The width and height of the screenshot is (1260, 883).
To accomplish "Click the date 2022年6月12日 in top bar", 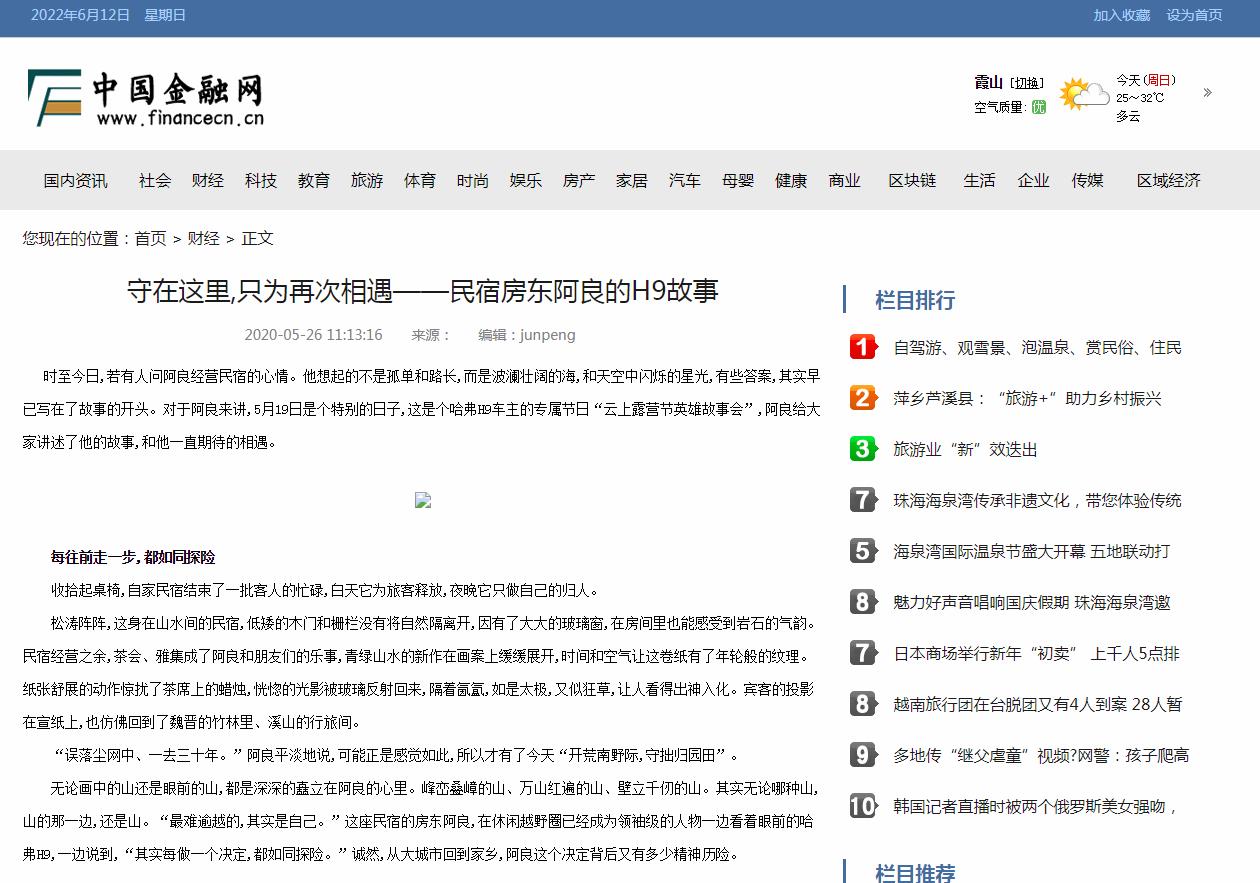I will coord(80,15).
